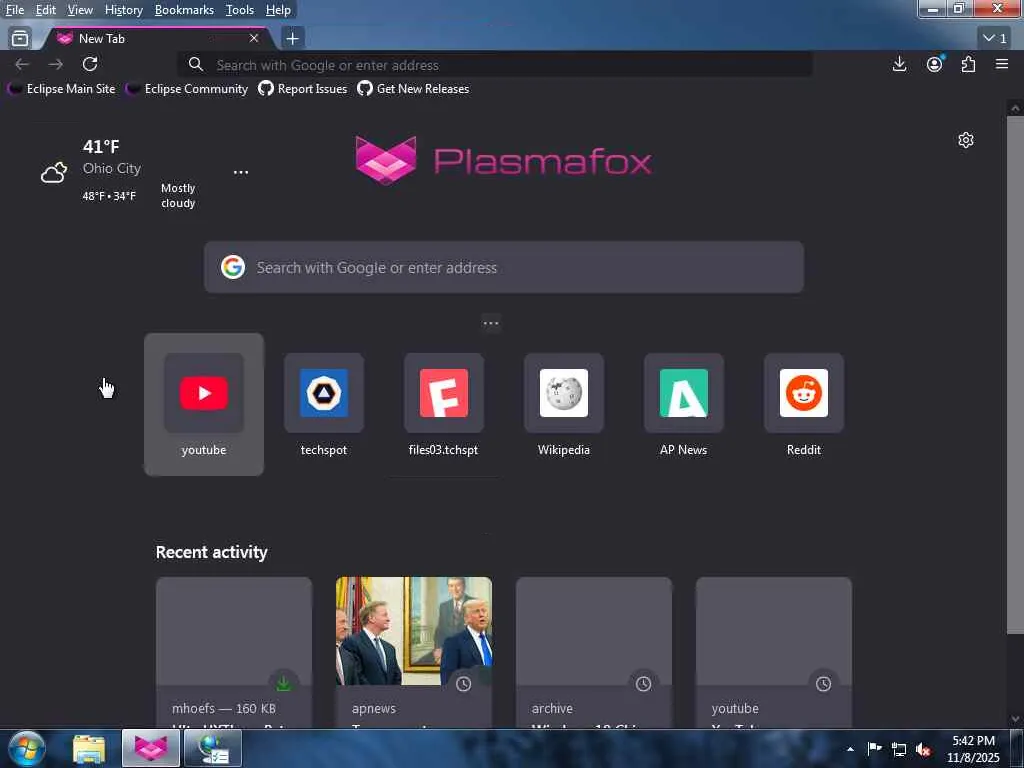Open the youtube recent activity card
The height and width of the screenshot is (768, 1024).
774,652
